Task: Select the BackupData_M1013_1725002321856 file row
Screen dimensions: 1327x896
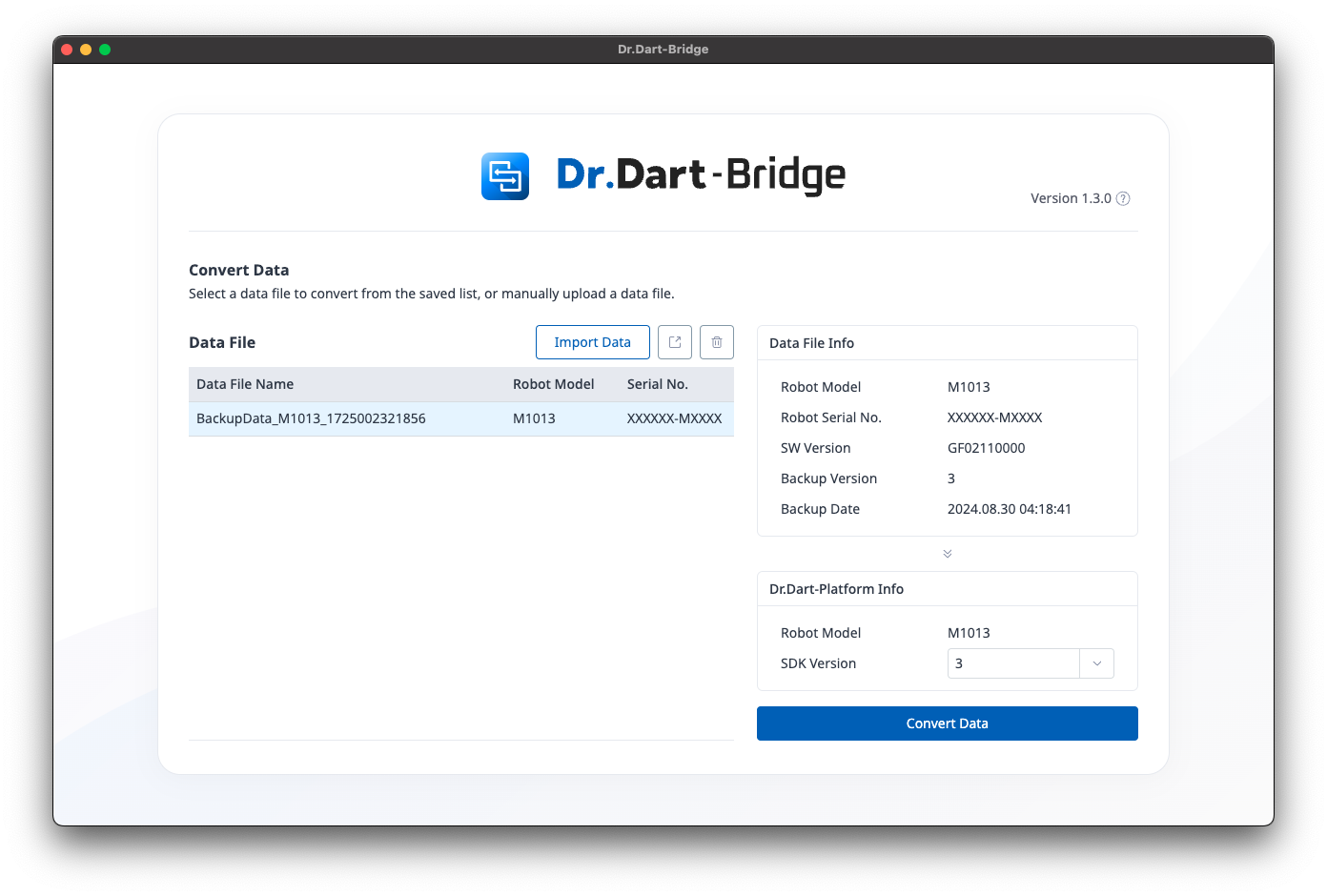Action: click(x=311, y=418)
